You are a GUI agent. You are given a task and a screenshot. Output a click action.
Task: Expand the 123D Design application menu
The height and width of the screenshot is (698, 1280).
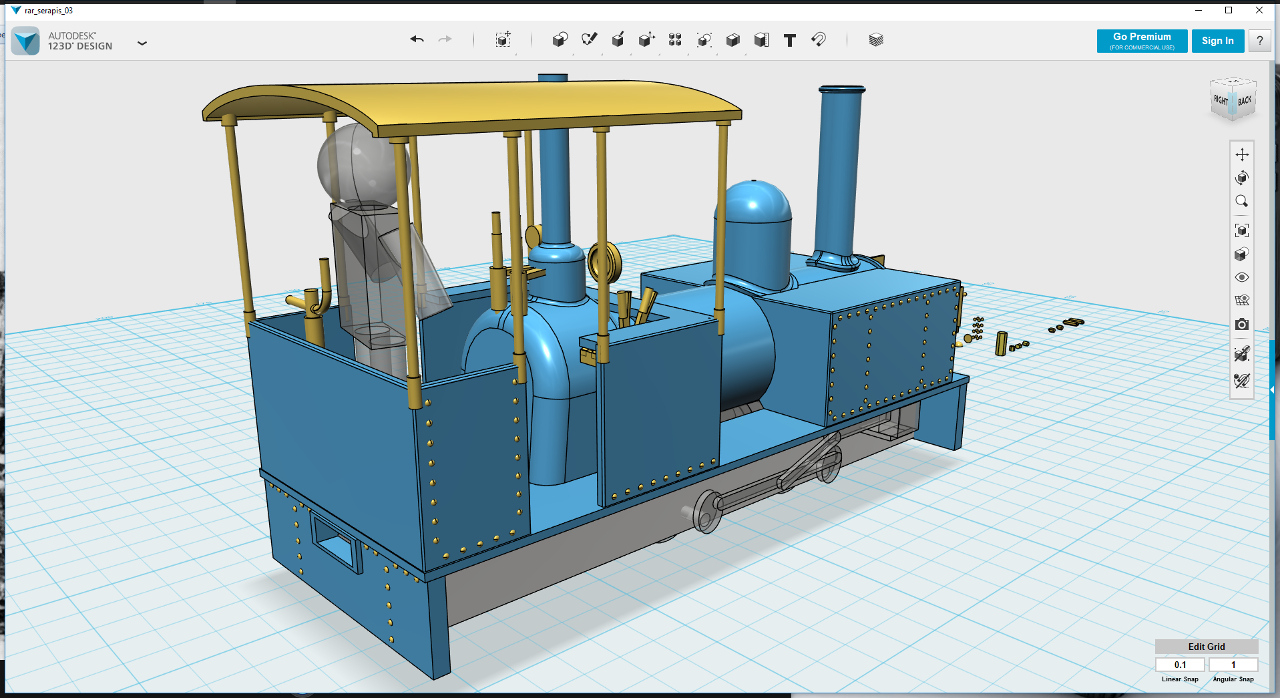point(142,43)
